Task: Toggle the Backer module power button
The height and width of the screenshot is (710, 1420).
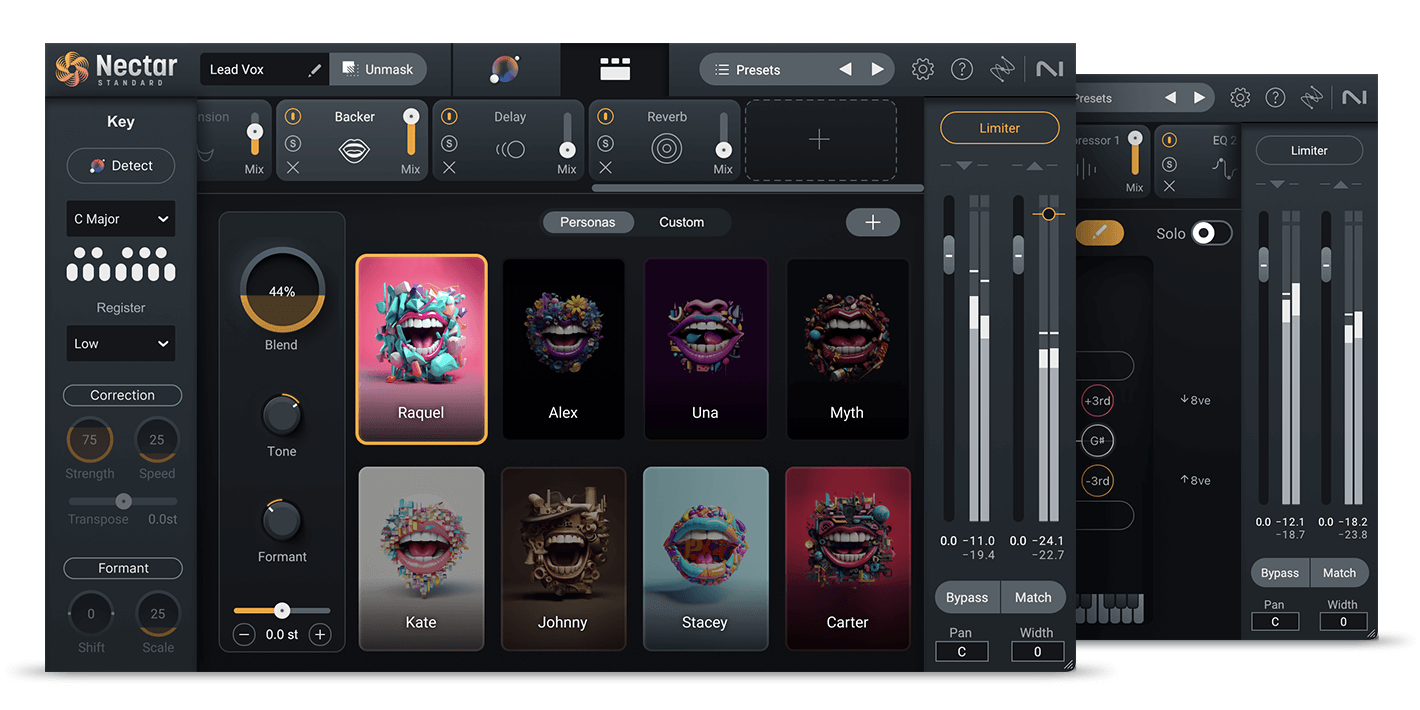Action: pos(293,117)
